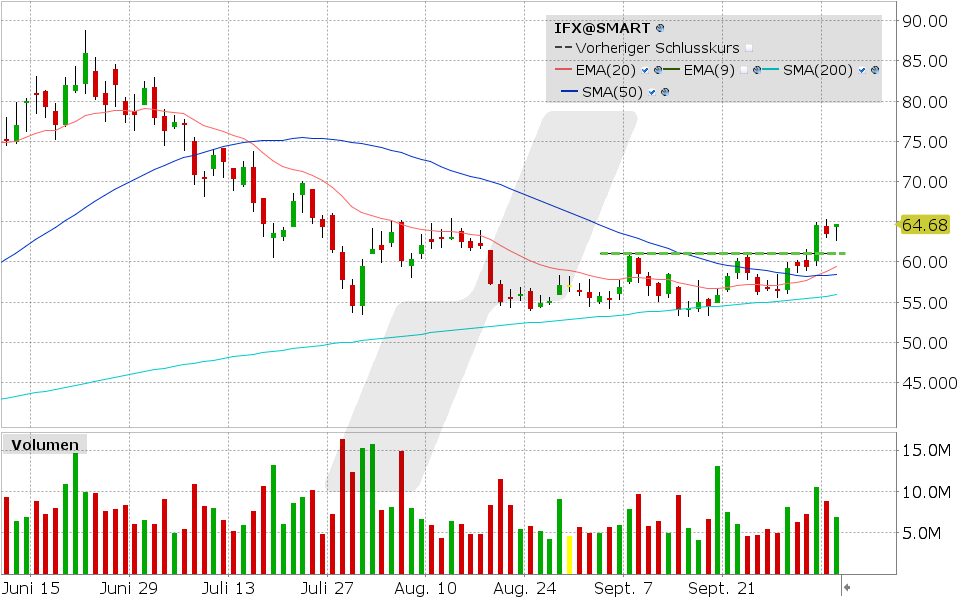Click the small arrow at time axis end

[x=847, y=588]
